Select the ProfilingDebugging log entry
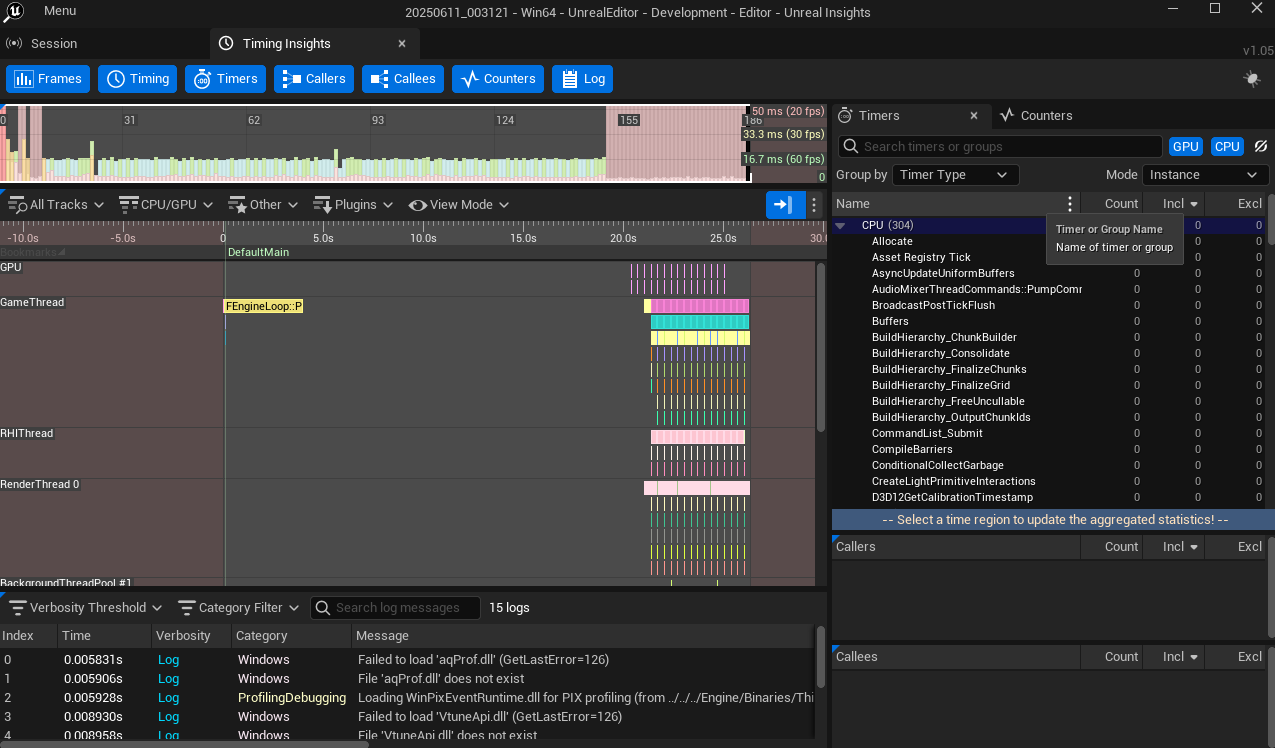1275x748 pixels. point(406,698)
